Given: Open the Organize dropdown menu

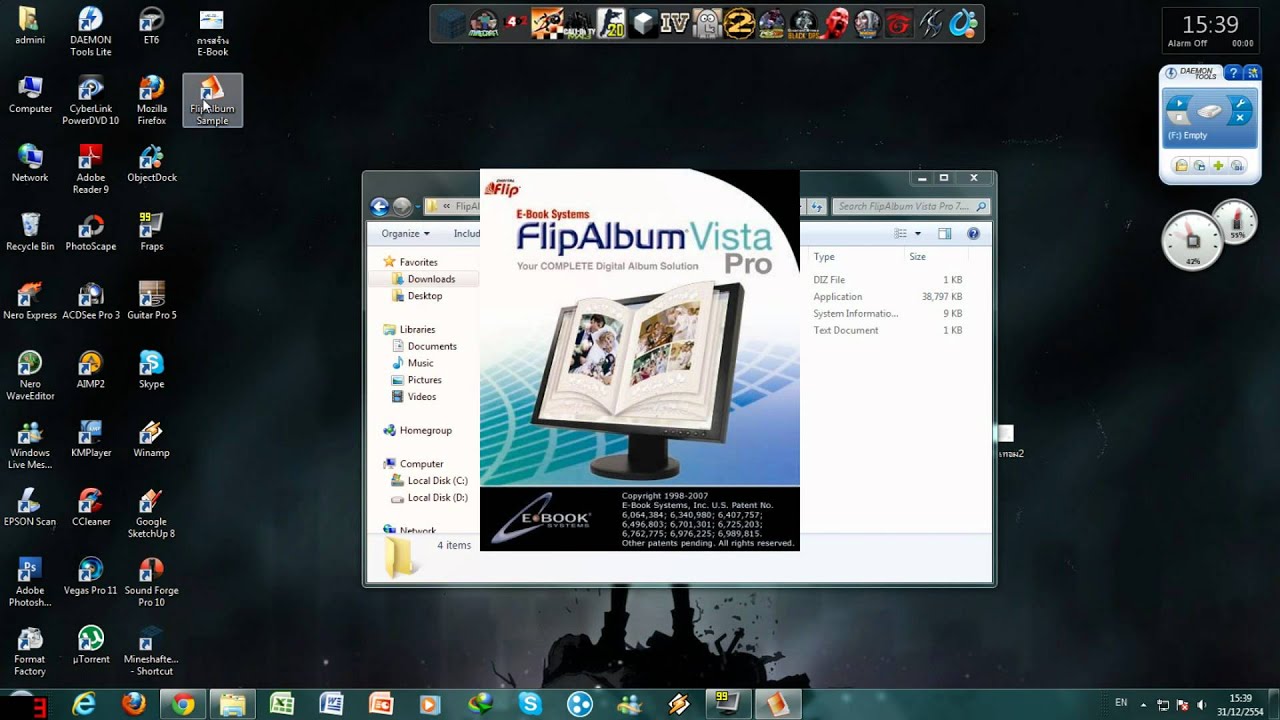Looking at the screenshot, I should [405, 234].
